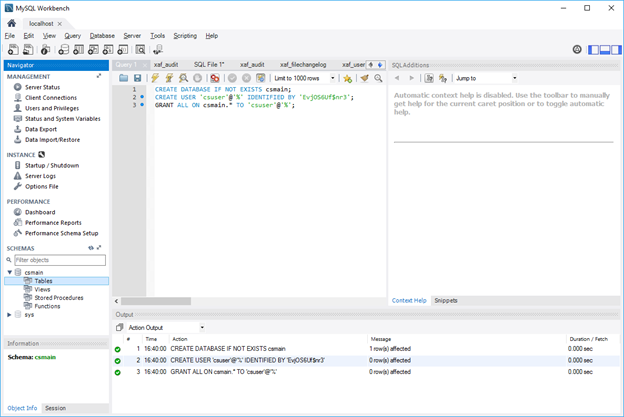Maximize the Schemas section with arrows icon
This screenshot has width=624, height=417.
(x=99, y=248)
